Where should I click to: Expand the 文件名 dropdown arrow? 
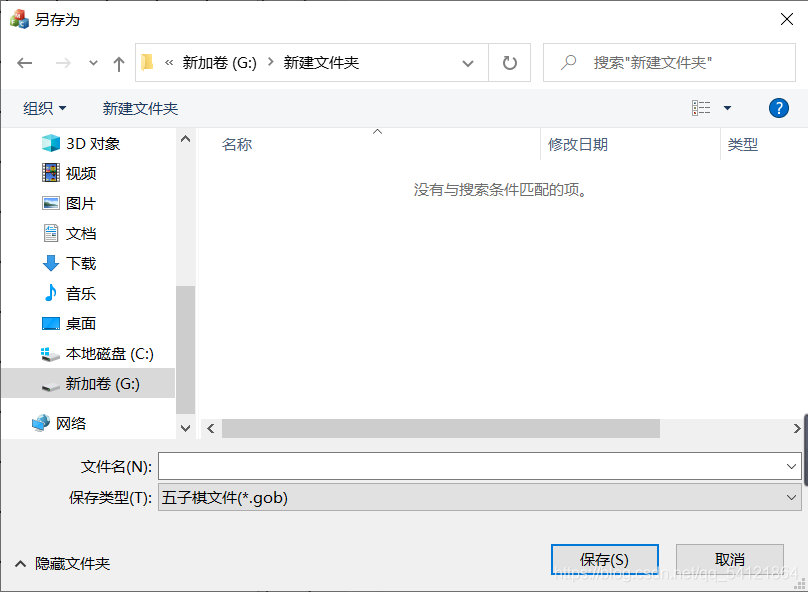point(791,466)
